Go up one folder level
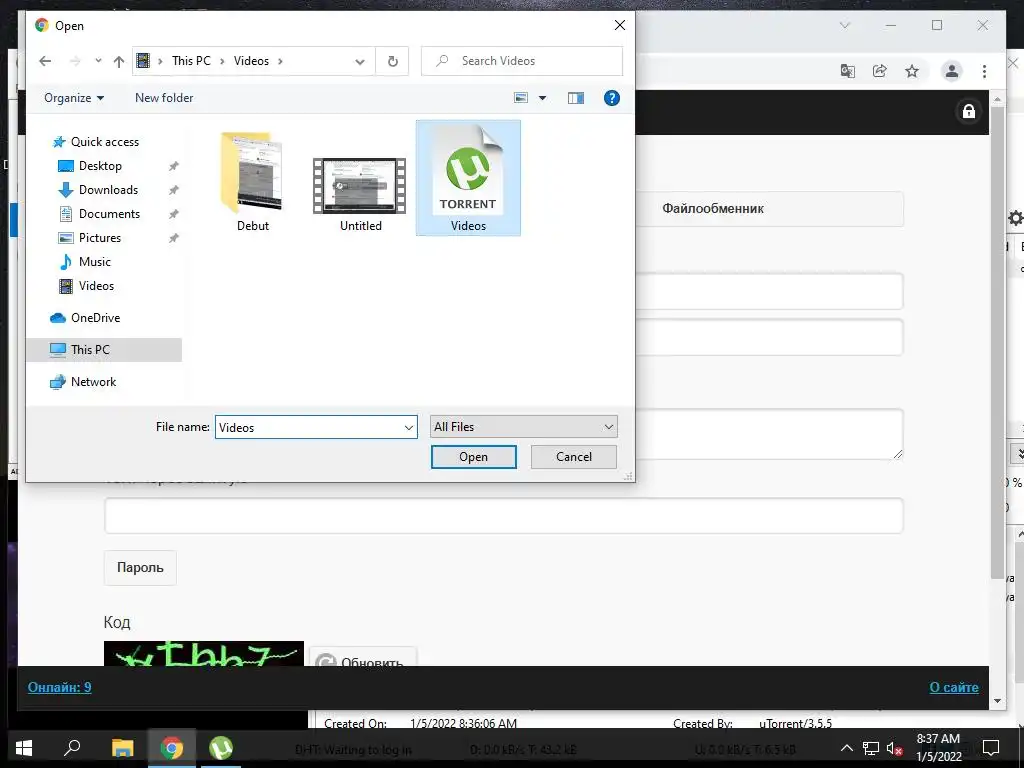The height and width of the screenshot is (768, 1024). (x=118, y=61)
